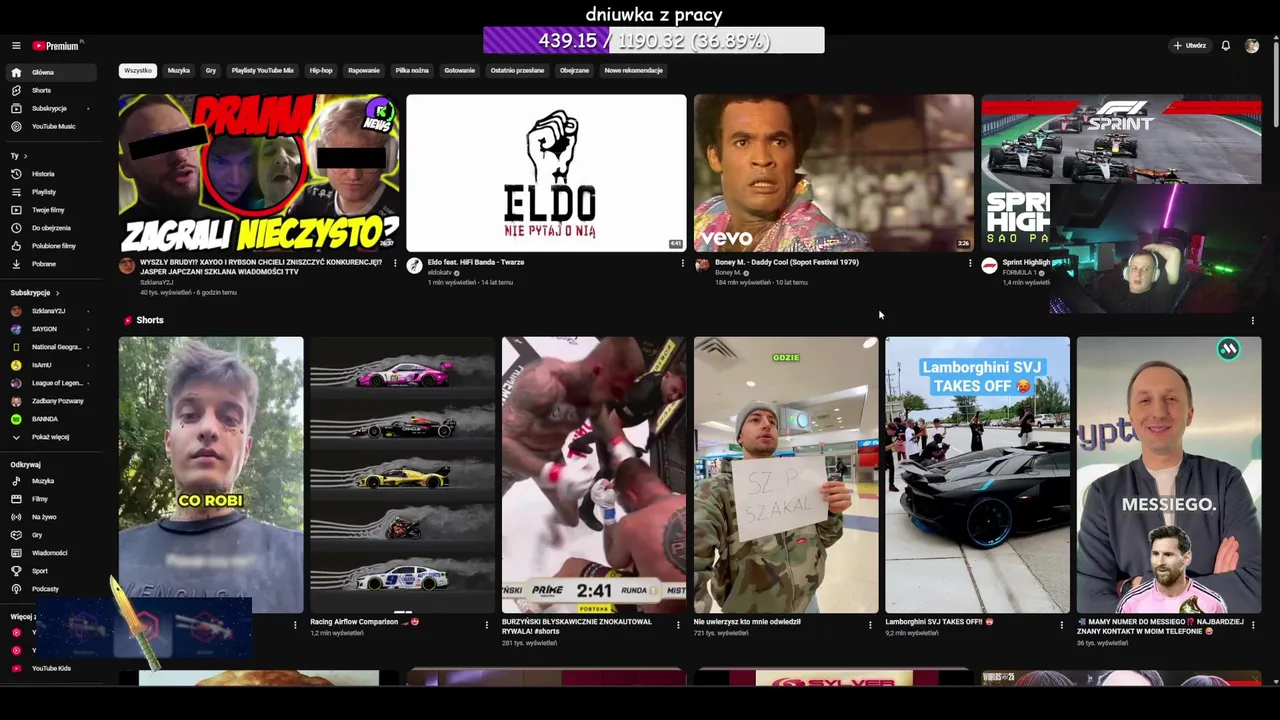Open the hamburger guide menu

pos(16,46)
